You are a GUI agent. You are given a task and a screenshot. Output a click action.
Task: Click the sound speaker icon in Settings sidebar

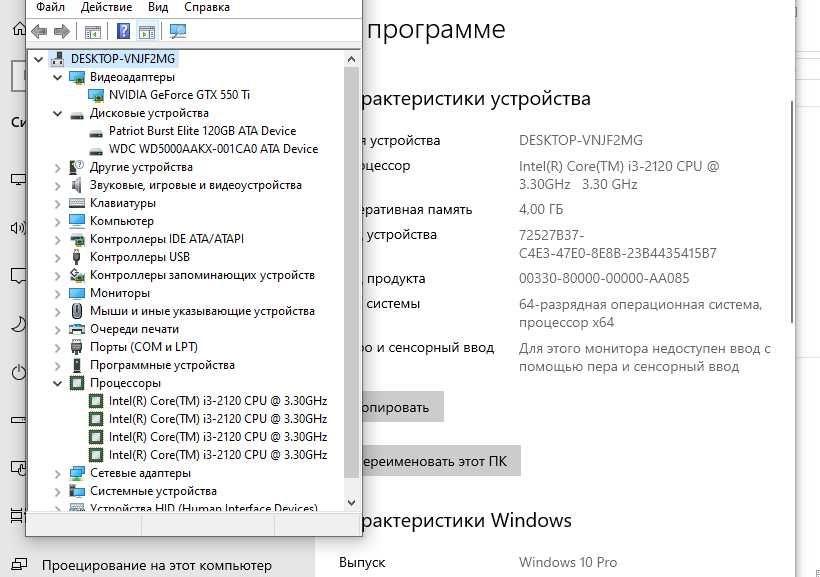coord(18,228)
